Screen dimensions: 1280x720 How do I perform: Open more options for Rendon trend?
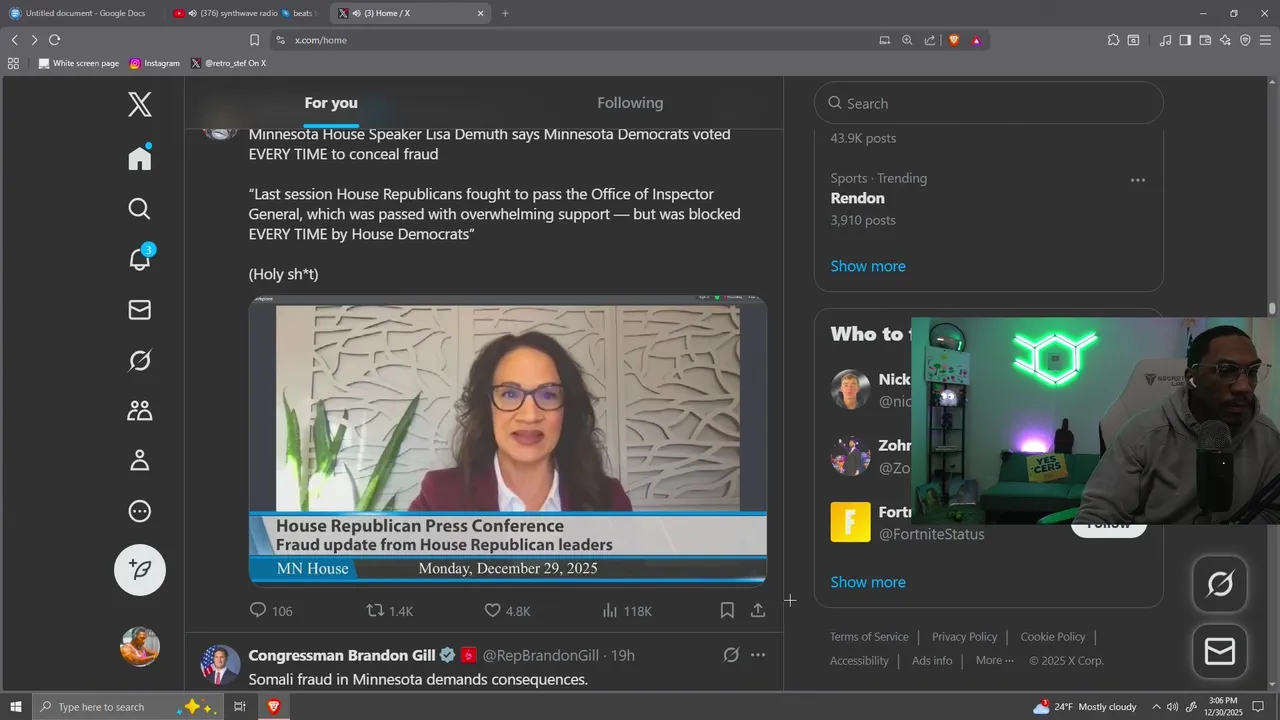click(x=1137, y=180)
